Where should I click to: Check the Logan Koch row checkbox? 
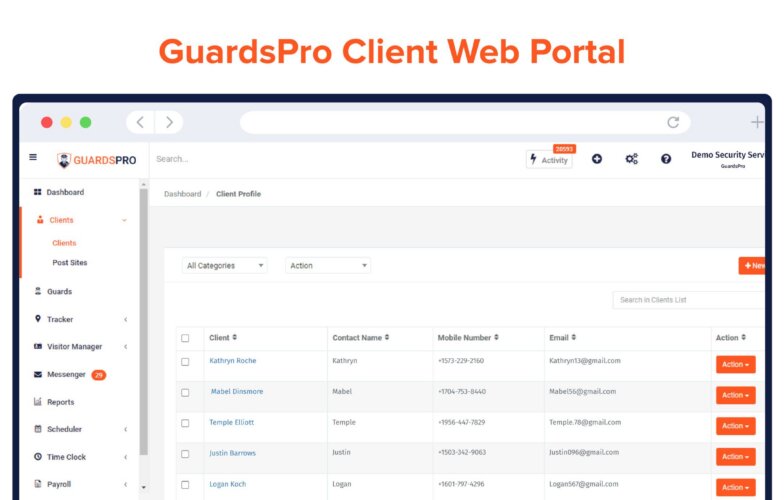(185, 484)
